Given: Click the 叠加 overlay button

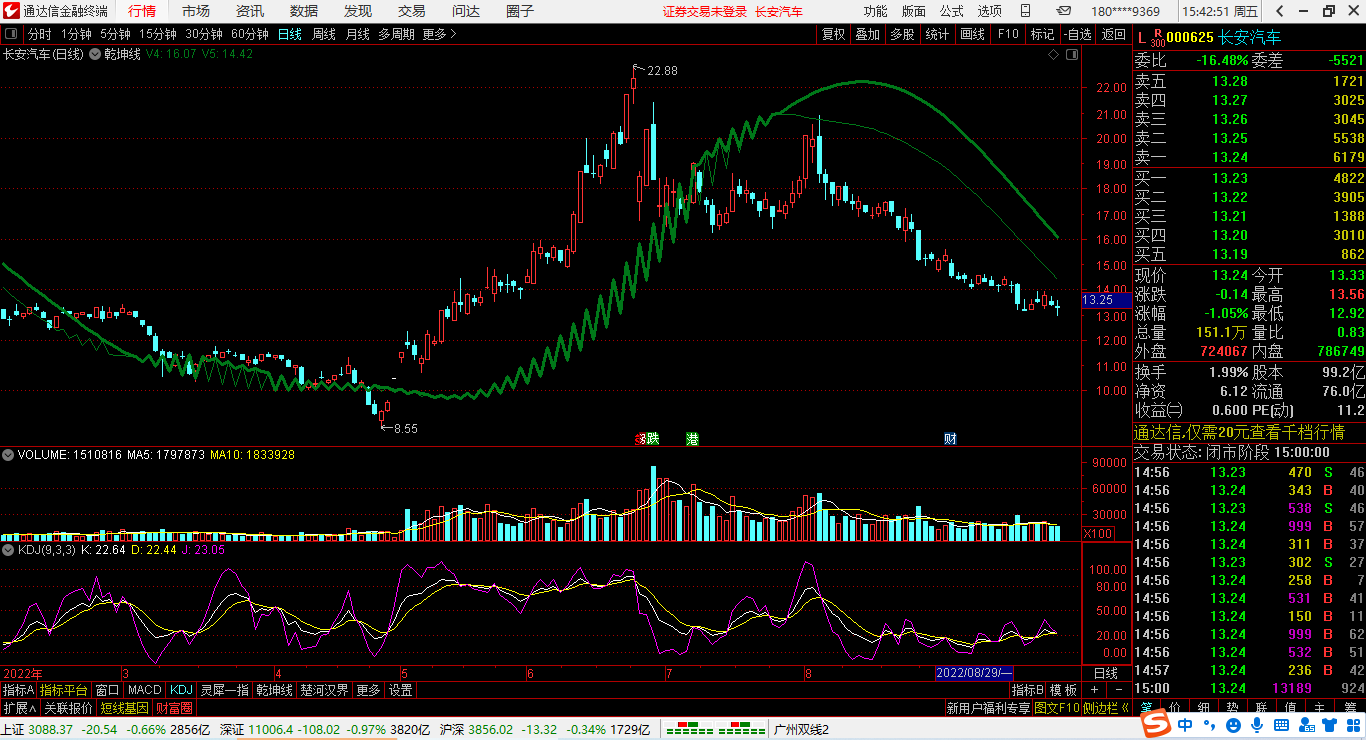Looking at the screenshot, I should tap(867, 34).
